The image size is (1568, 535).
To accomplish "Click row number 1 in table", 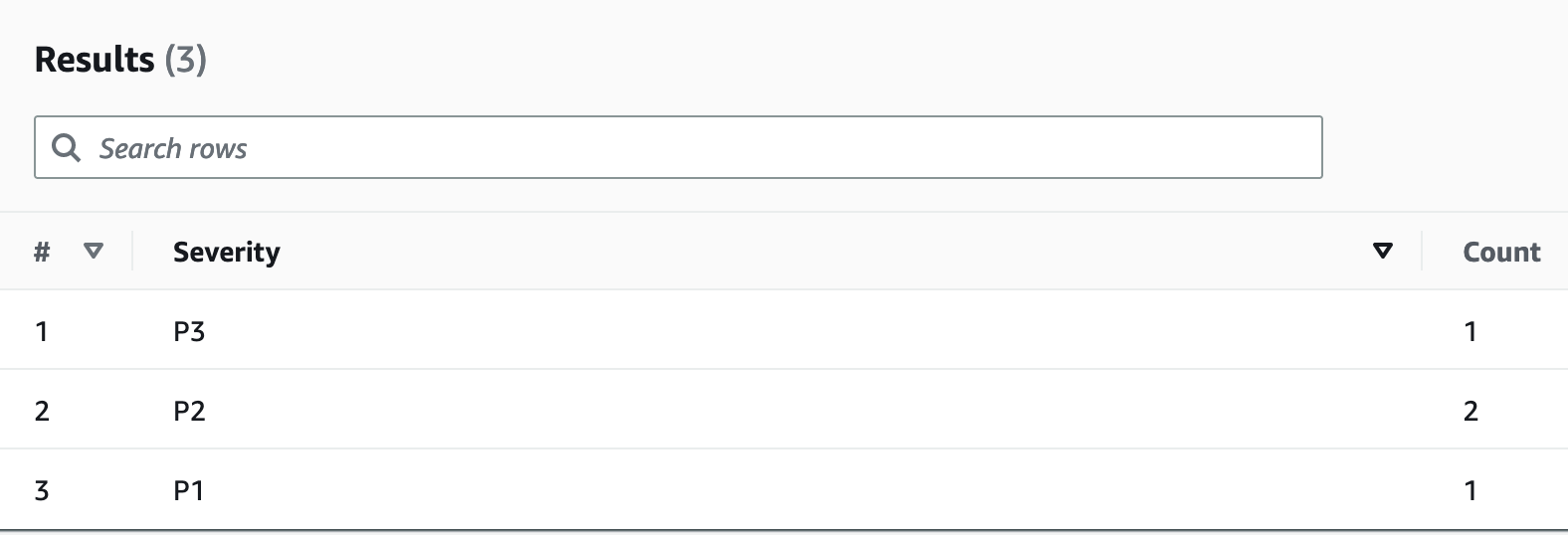I will coord(42,331).
